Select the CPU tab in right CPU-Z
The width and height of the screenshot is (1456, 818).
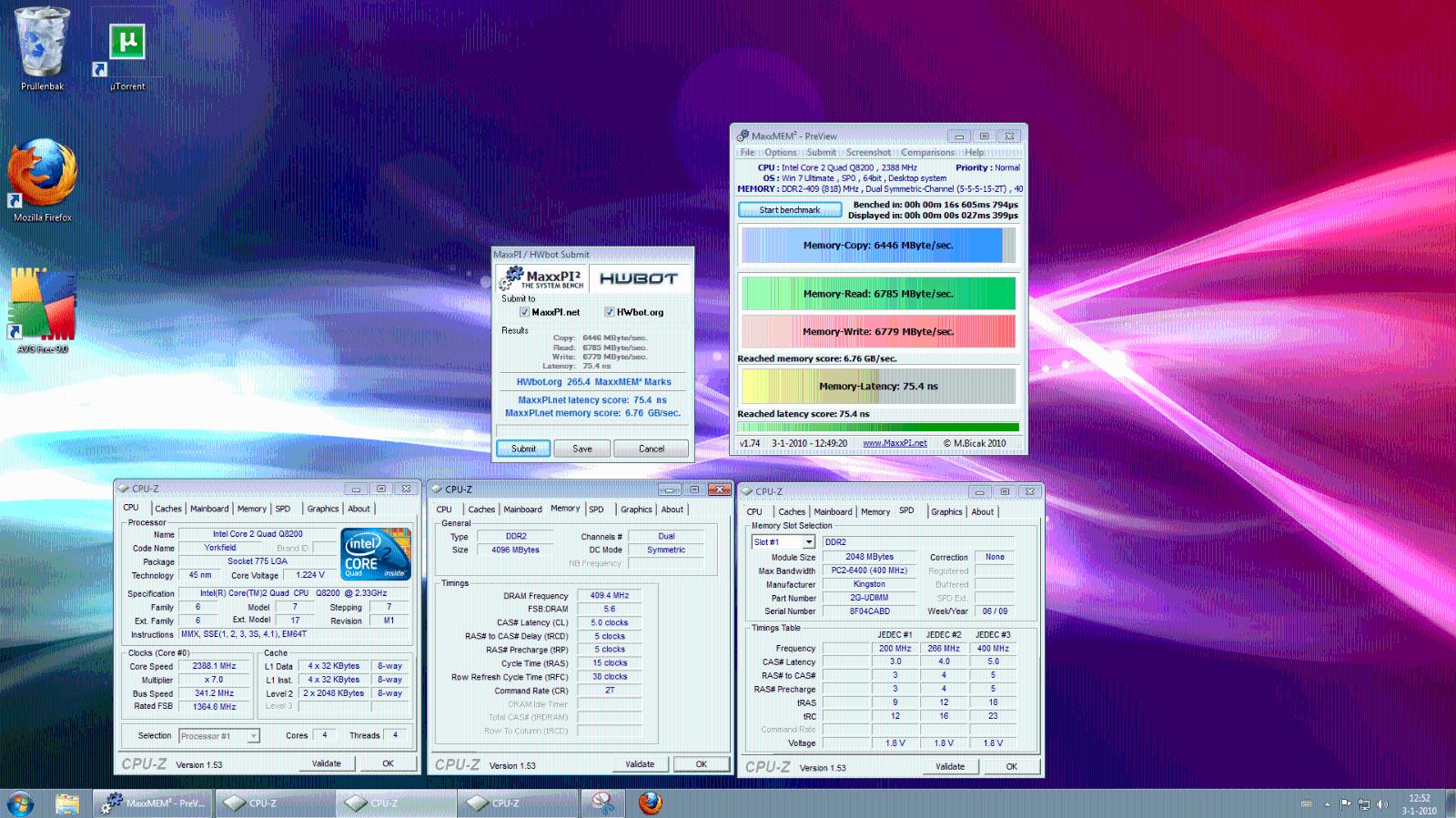tap(754, 511)
